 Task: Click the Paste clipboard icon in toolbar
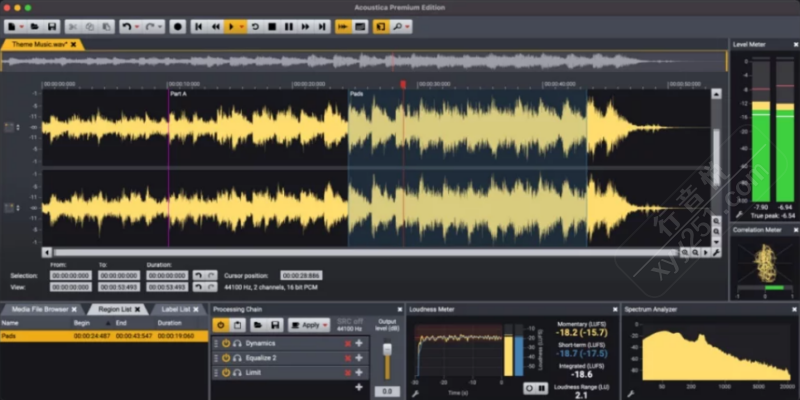click(106, 27)
